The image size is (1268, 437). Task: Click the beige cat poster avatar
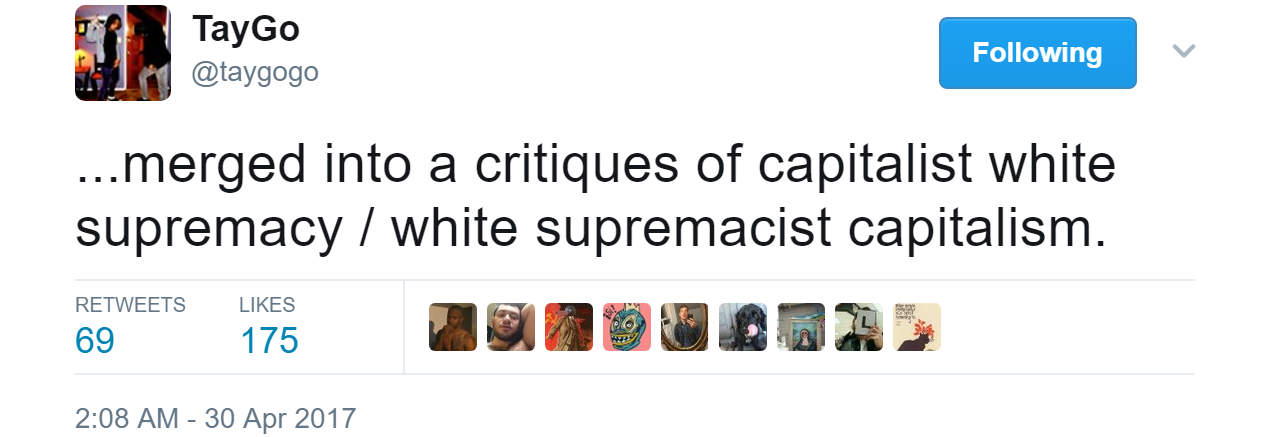click(x=916, y=327)
